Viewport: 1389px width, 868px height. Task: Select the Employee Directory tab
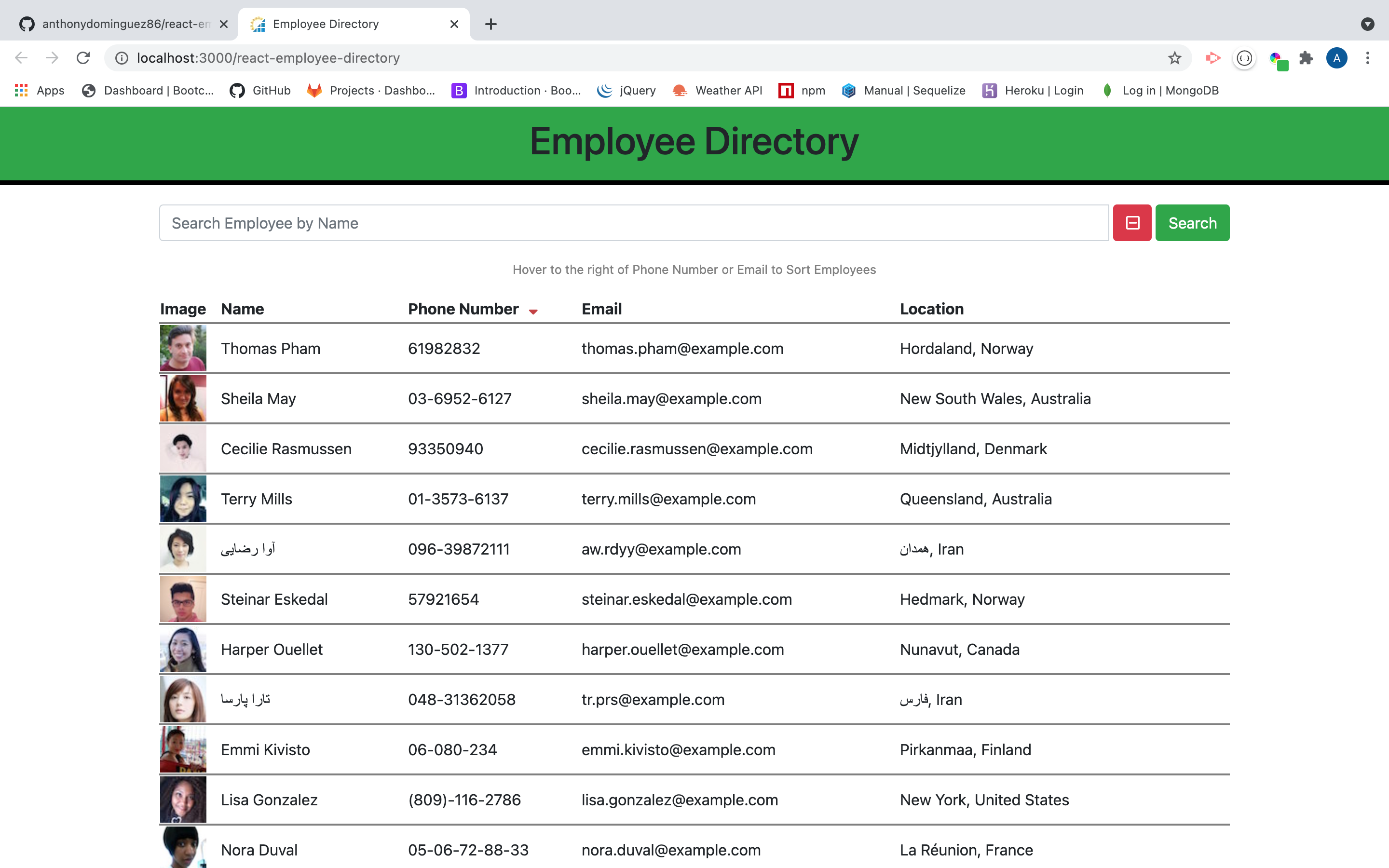tap(354, 24)
